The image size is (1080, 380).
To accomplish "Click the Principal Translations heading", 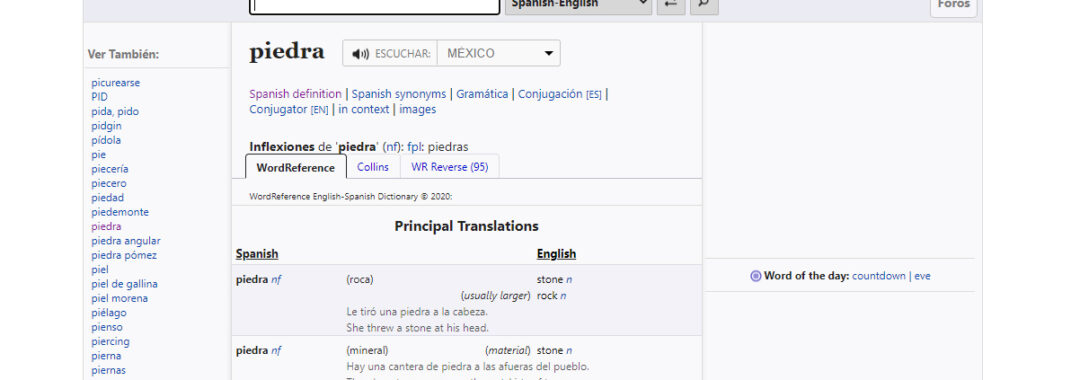I will click(x=466, y=226).
